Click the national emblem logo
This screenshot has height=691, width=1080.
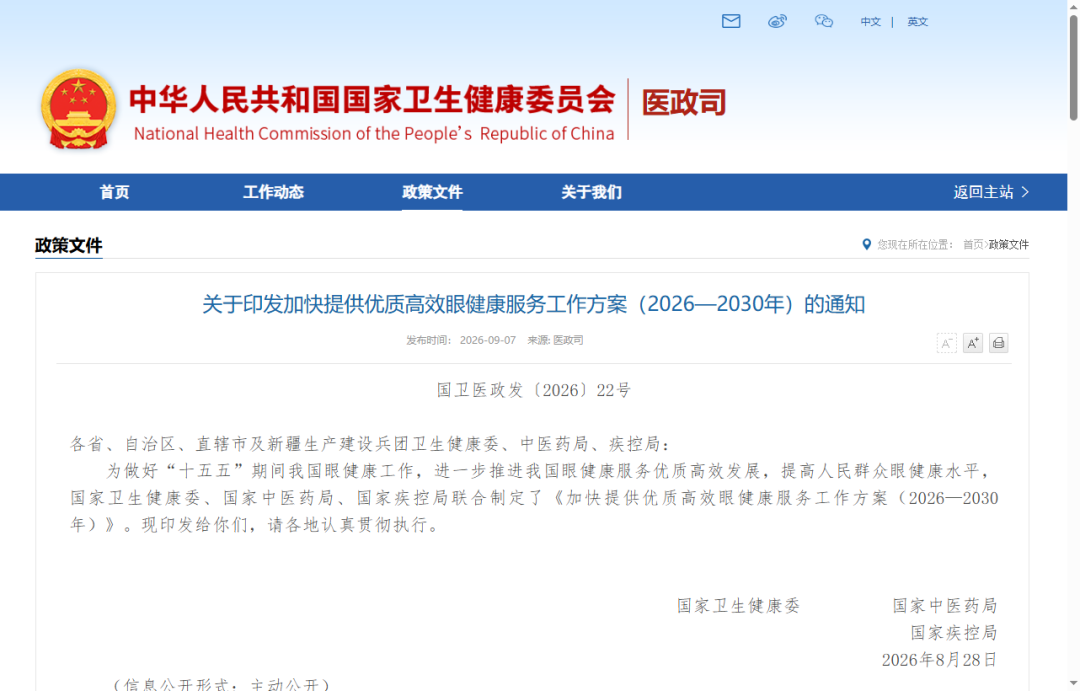[x=79, y=109]
